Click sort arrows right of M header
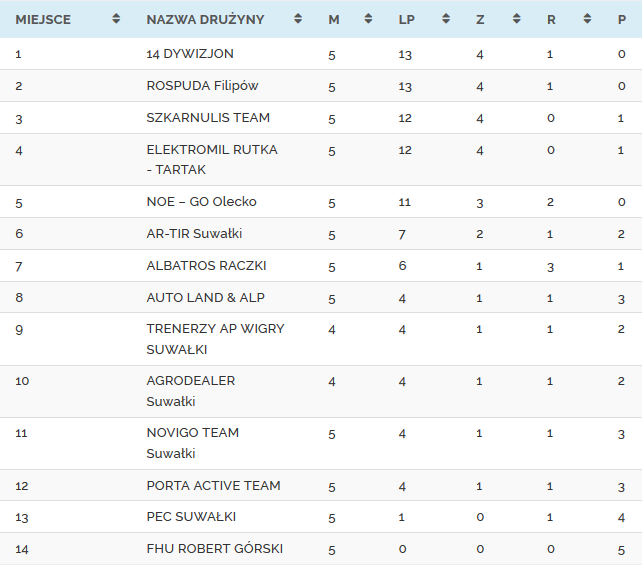642x565 pixels. [x=368, y=19]
